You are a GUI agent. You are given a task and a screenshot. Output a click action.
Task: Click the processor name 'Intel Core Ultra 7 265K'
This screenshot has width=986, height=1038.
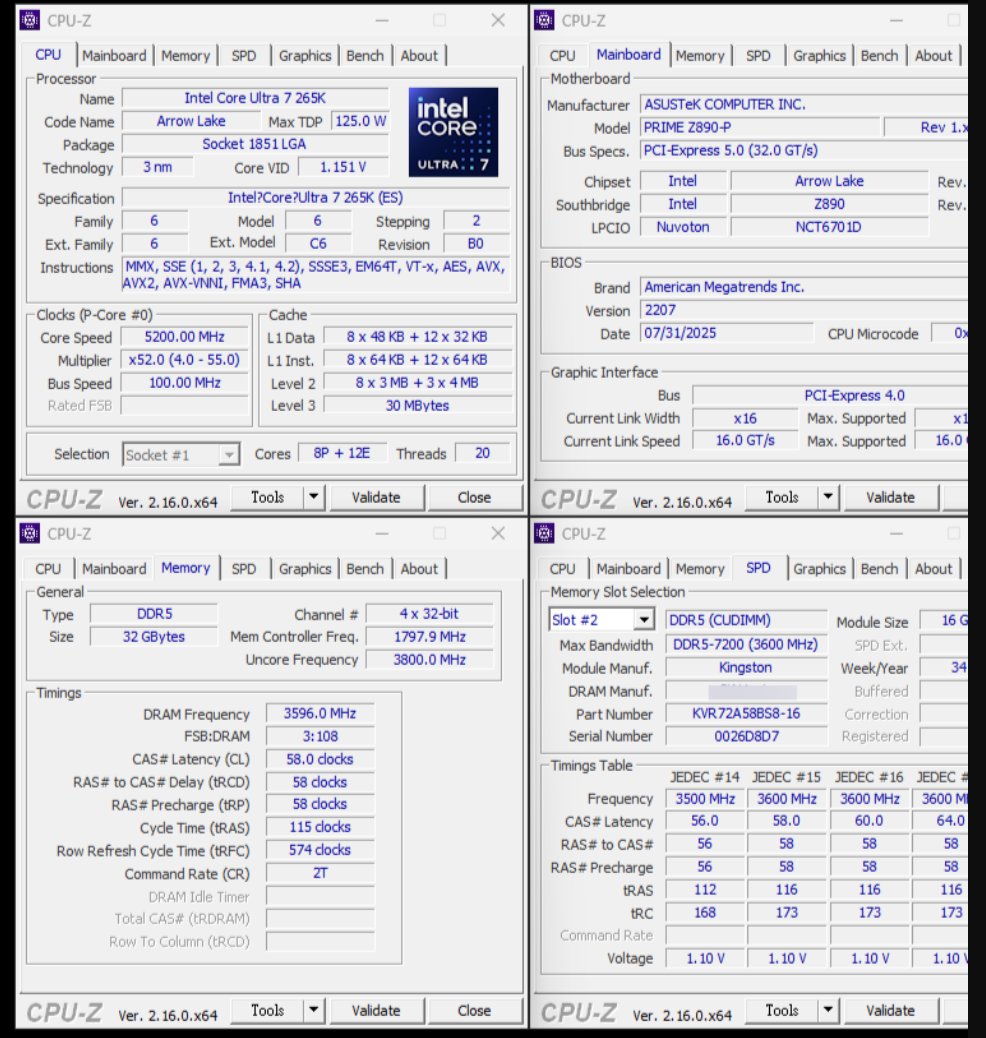coord(255,98)
